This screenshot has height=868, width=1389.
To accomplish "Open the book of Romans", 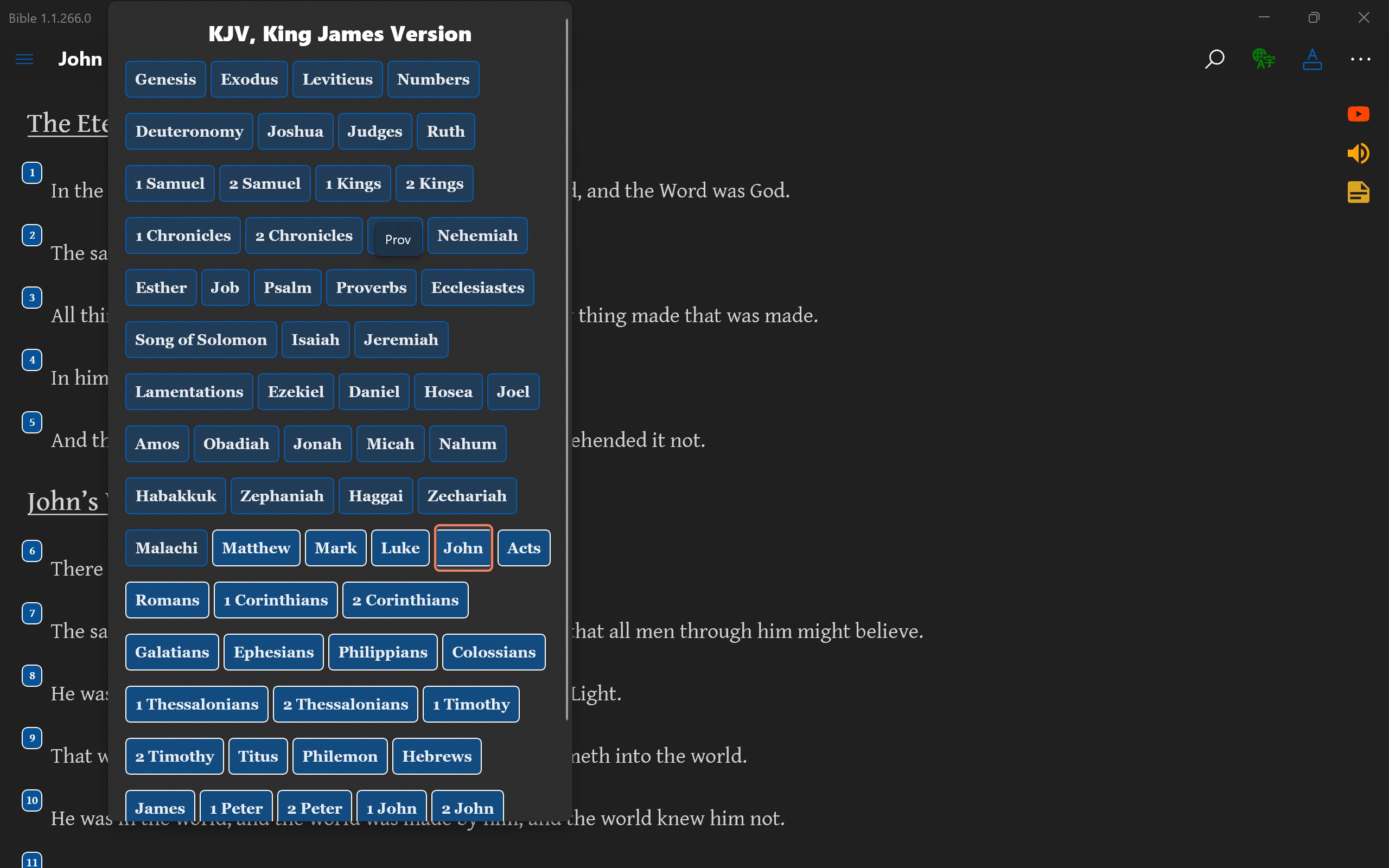I will [167, 600].
